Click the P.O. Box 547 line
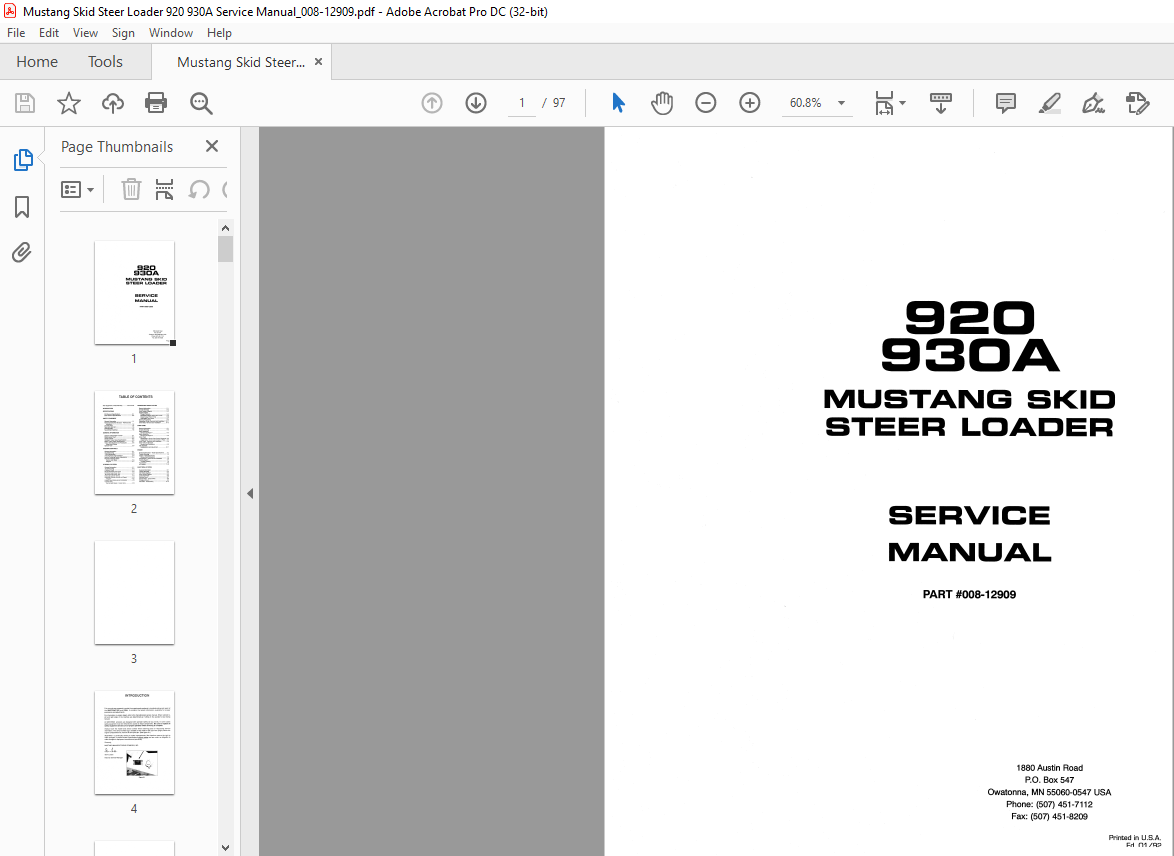This screenshot has height=856, width=1174. point(1049,780)
